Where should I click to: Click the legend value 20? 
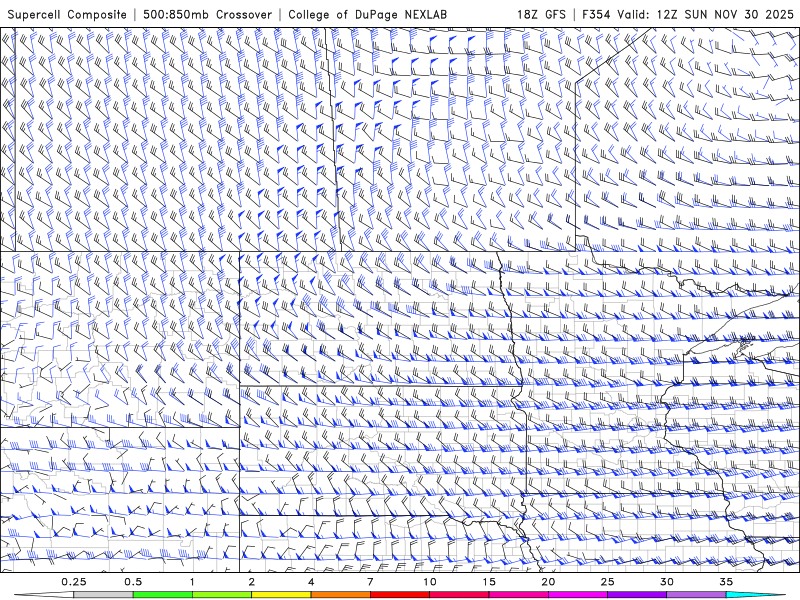[548, 582]
